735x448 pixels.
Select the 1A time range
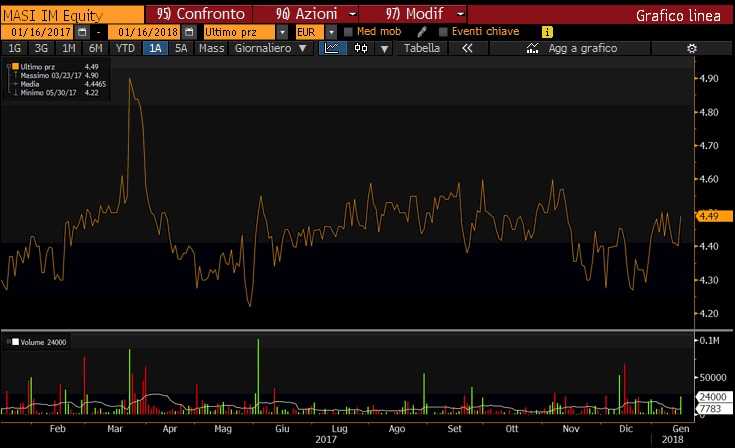[x=155, y=48]
